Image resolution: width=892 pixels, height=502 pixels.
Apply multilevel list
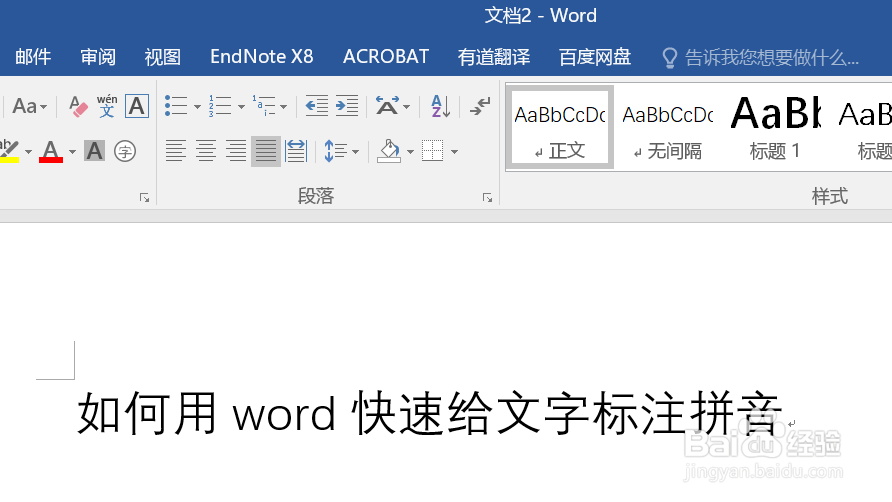(x=264, y=106)
